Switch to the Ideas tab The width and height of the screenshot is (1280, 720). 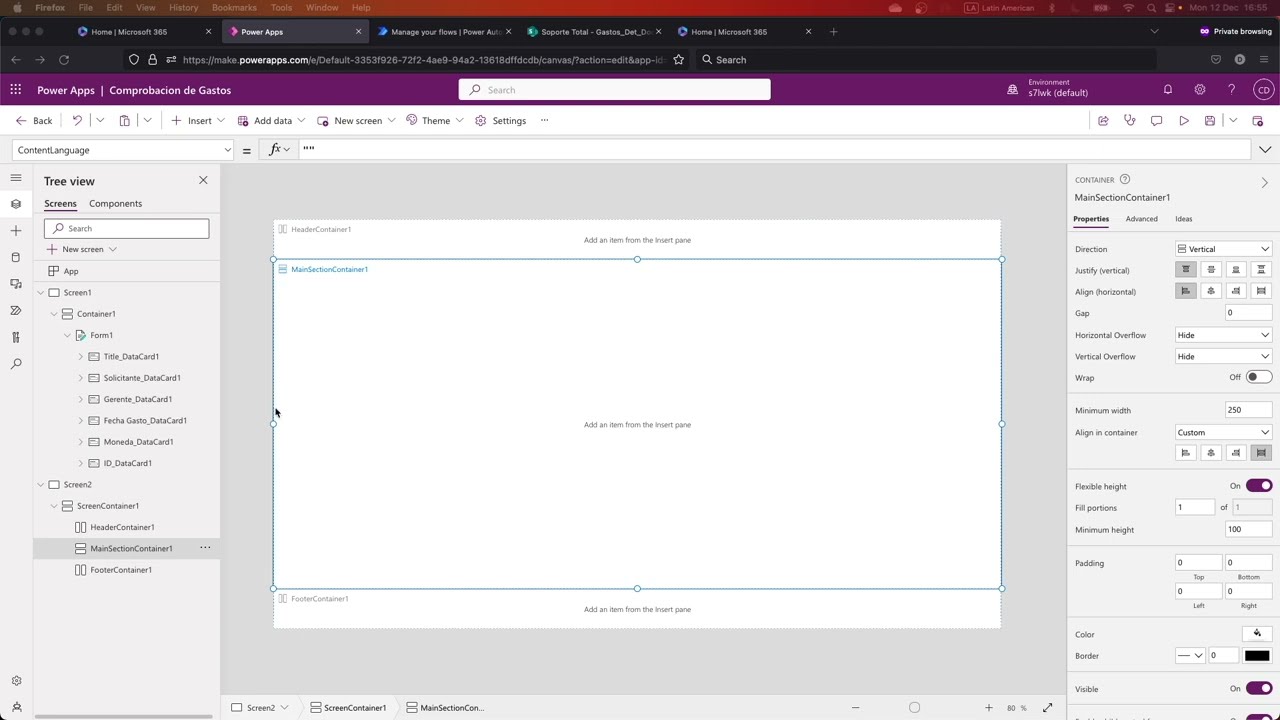tap(1183, 219)
